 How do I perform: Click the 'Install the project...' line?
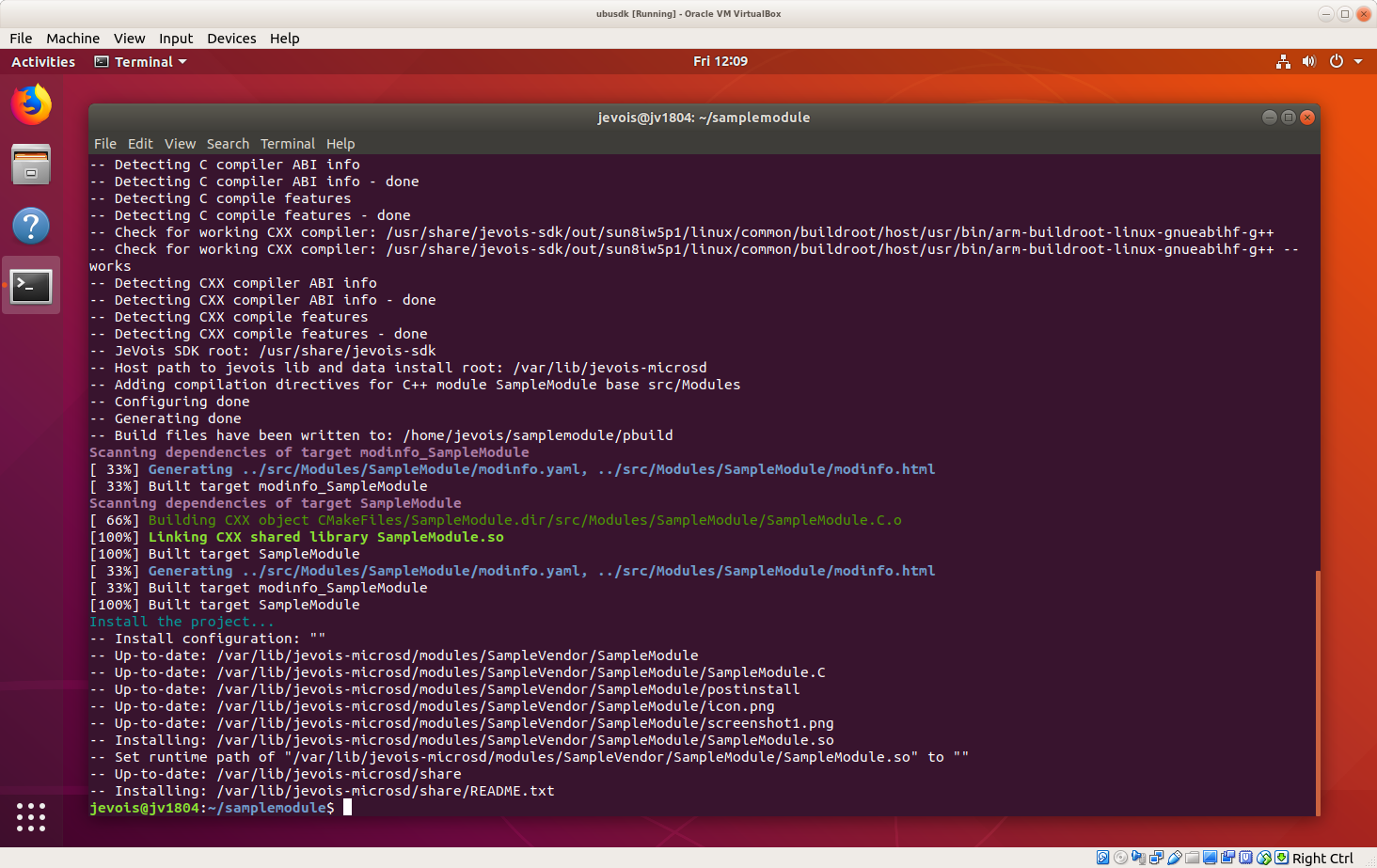pos(182,622)
